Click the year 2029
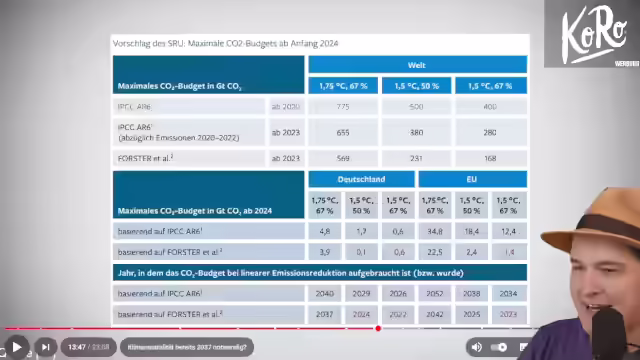The width and height of the screenshot is (640, 360). point(361,293)
